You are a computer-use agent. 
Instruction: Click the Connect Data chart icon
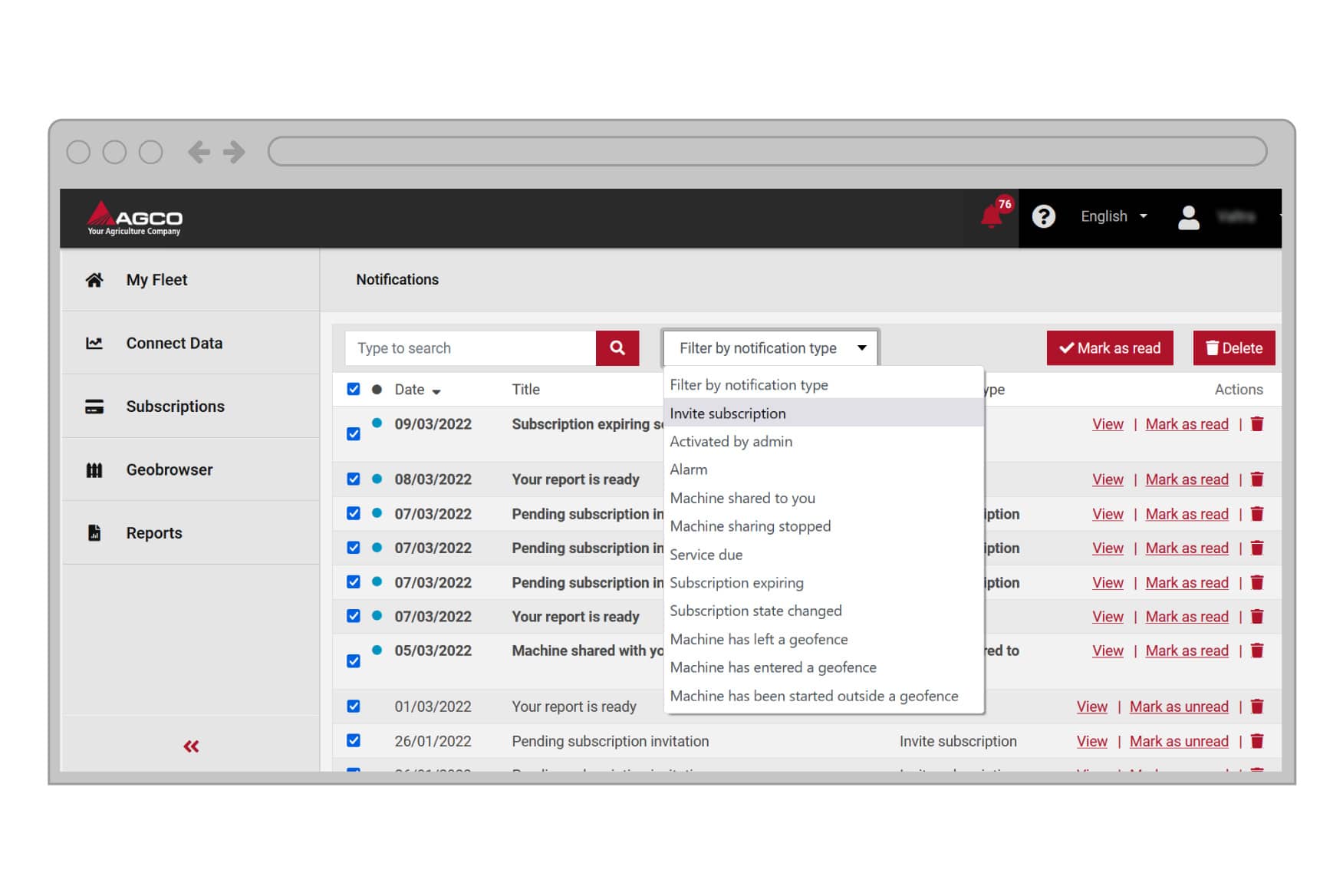point(94,343)
